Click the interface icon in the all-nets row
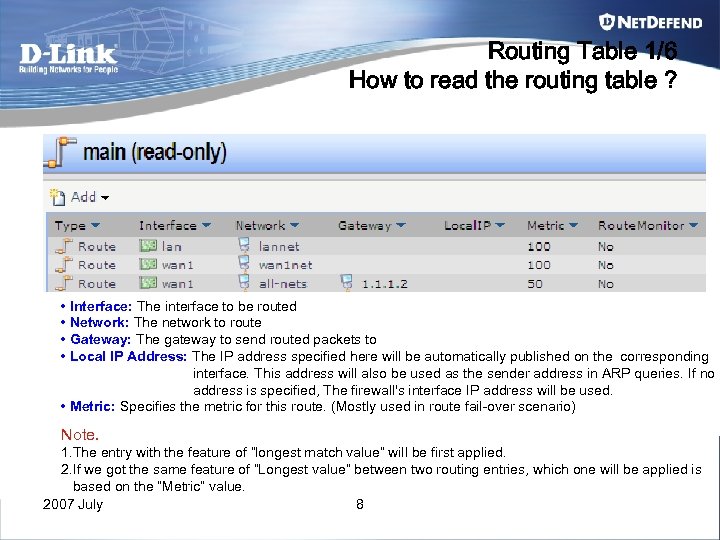Viewport: 720px width, 540px height. click(x=148, y=282)
